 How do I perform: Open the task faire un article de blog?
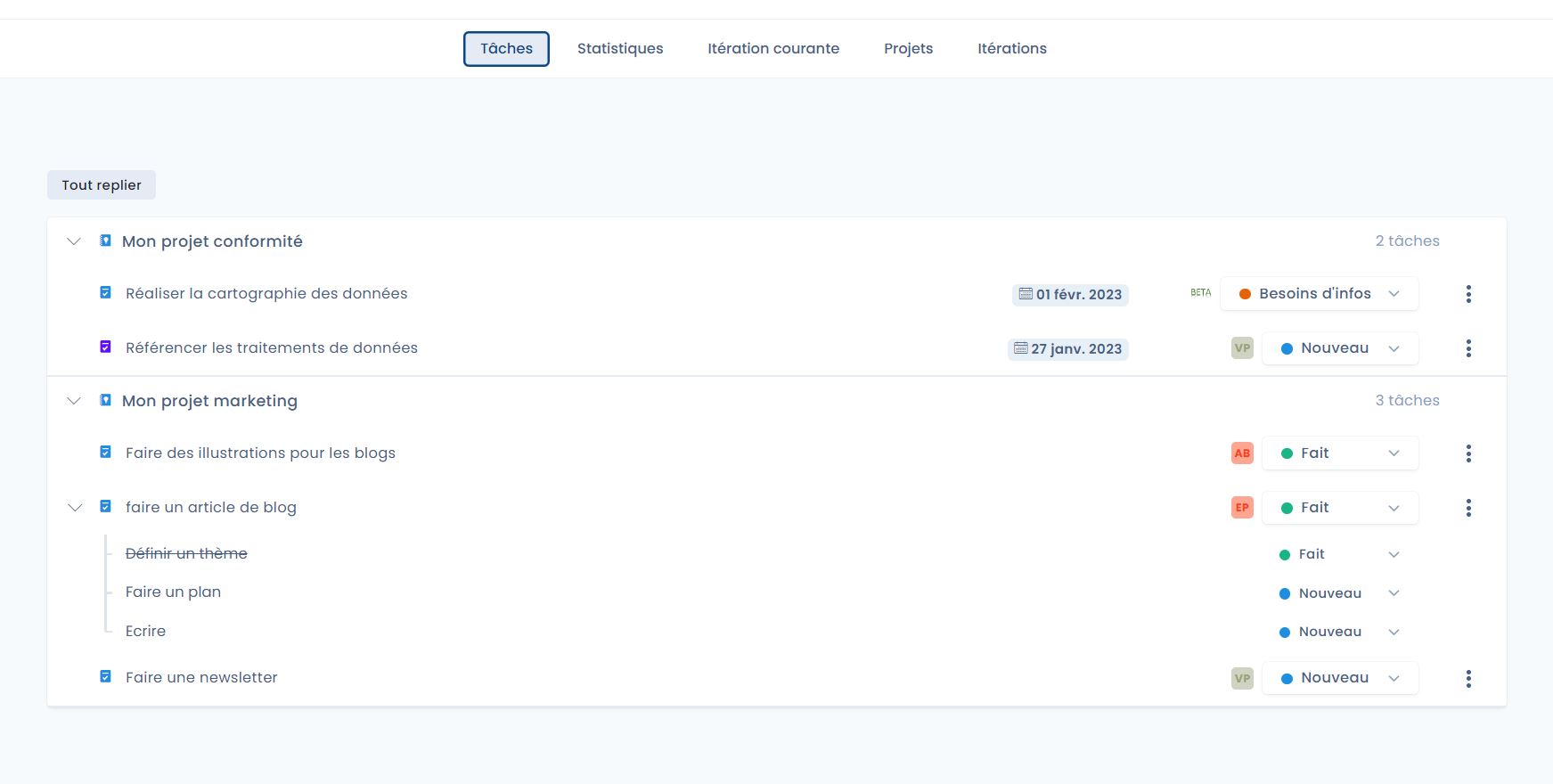(x=211, y=507)
